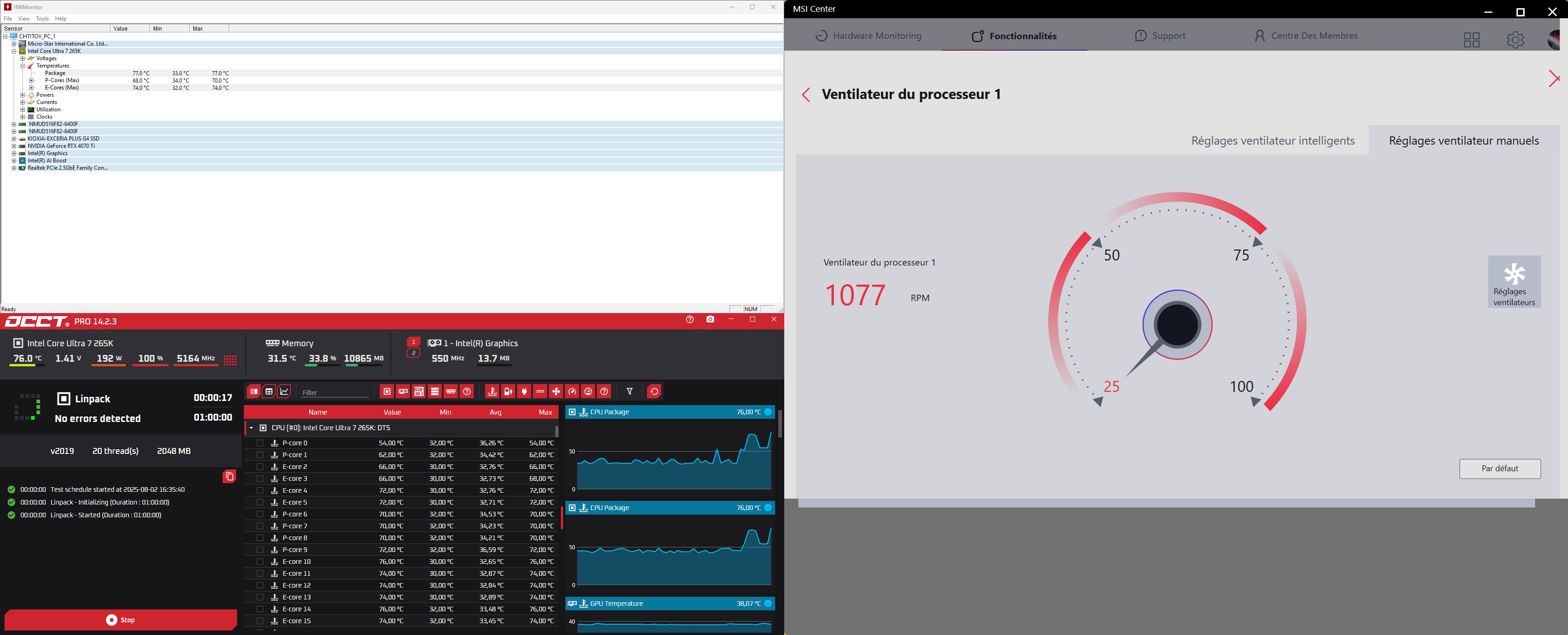Check the P-core 0 row checkbox

[260, 443]
